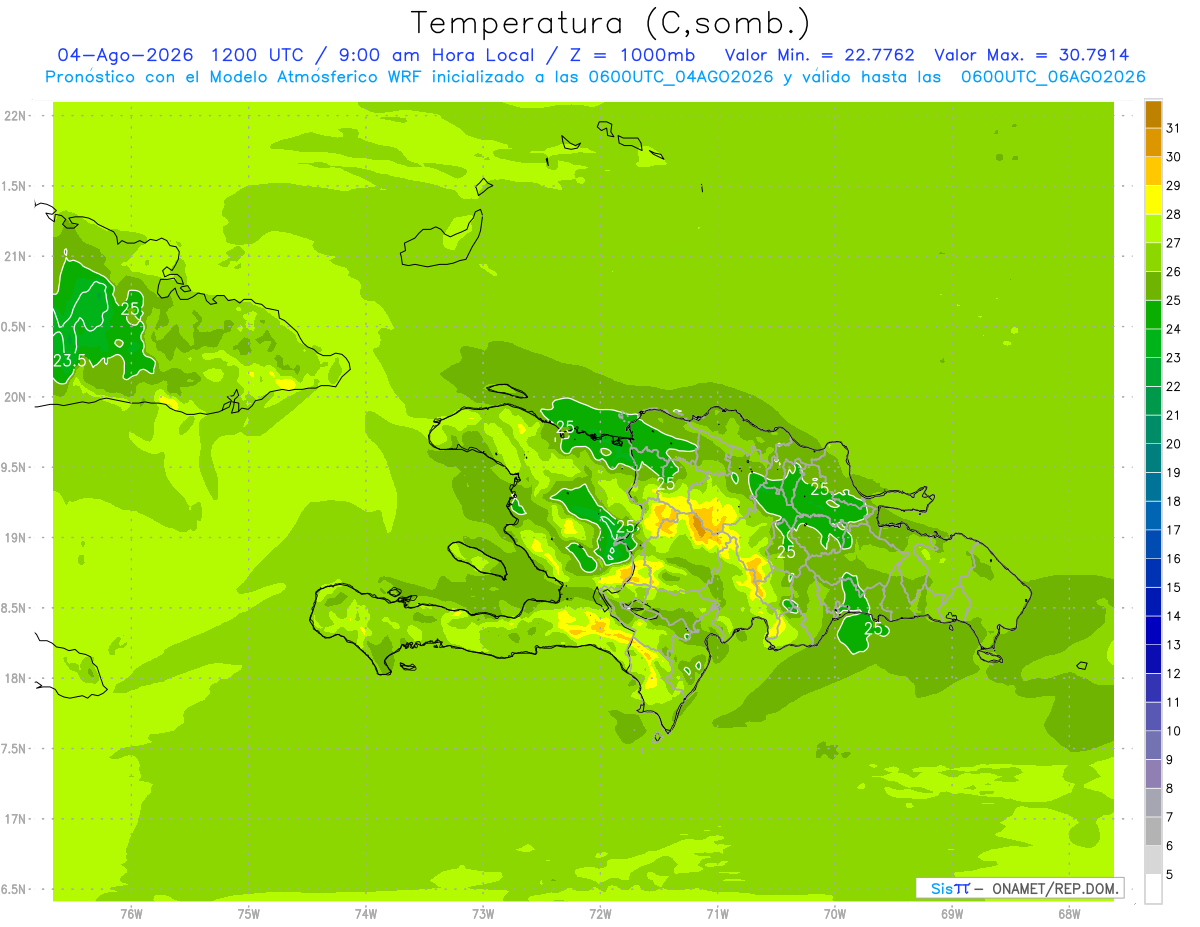Click the blue legend swatch between 16 and 17
This screenshot has width=1200, height=927.
click(x=1153, y=544)
